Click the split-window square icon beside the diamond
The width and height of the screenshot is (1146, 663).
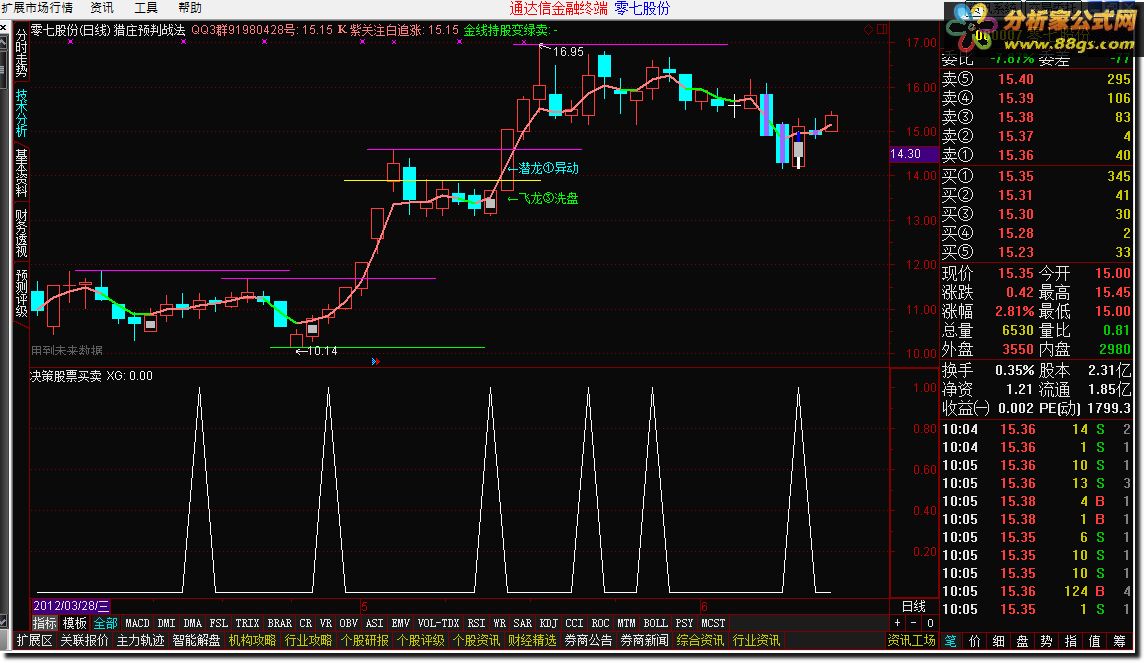(x=882, y=29)
